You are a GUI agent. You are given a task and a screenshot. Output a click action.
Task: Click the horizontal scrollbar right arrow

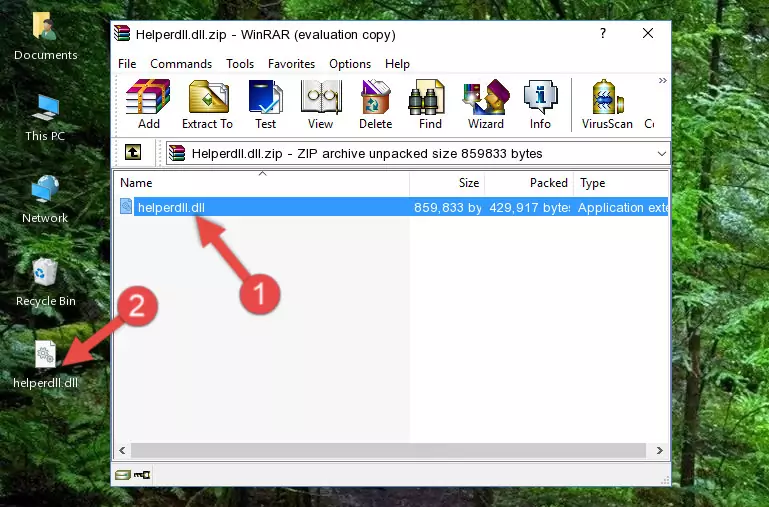pyautogui.click(x=660, y=450)
